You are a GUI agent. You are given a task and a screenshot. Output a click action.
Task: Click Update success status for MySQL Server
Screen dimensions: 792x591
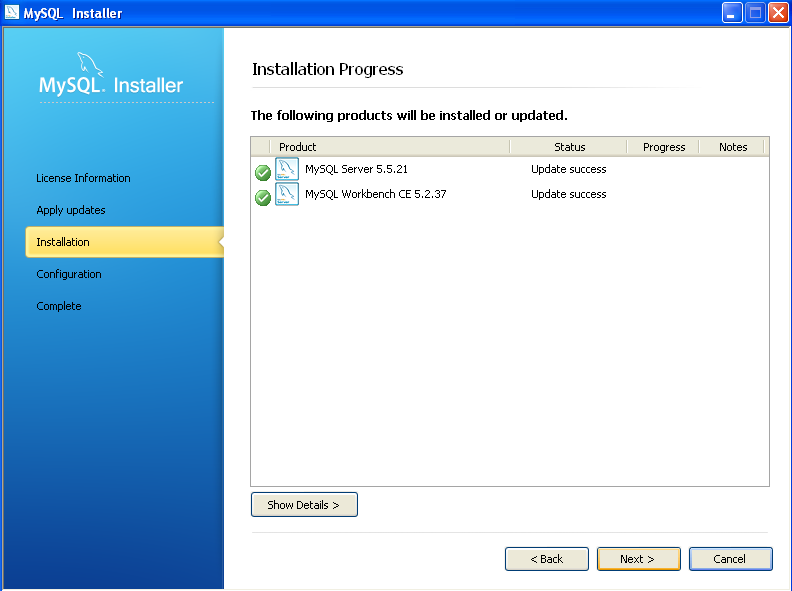click(x=568, y=169)
